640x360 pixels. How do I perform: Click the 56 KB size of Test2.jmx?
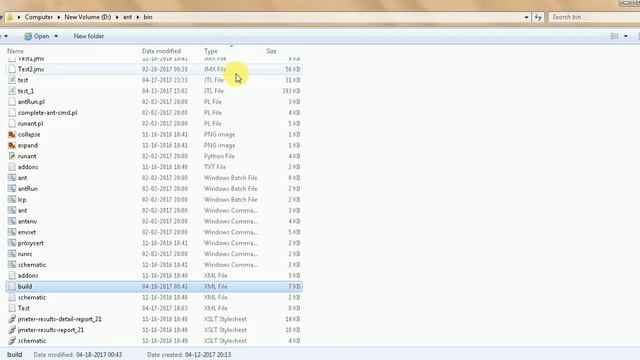293,69
